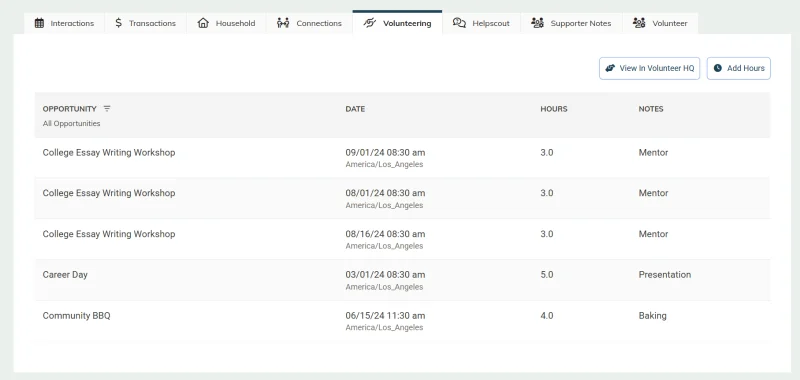Select the Community BBQ row
This screenshot has height=380, width=800.
pyautogui.click(x=403, y=321)
